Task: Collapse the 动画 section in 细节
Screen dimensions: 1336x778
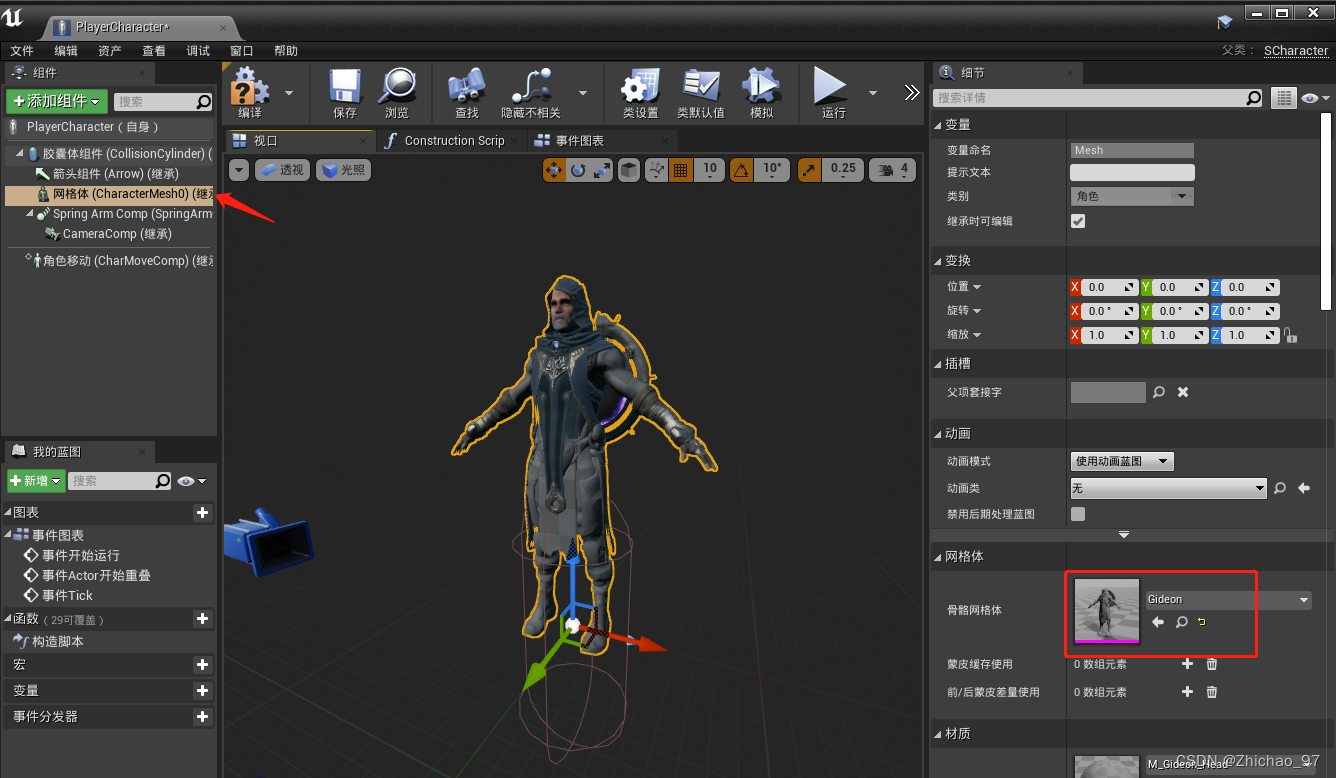Action: [x=938, y=434]
